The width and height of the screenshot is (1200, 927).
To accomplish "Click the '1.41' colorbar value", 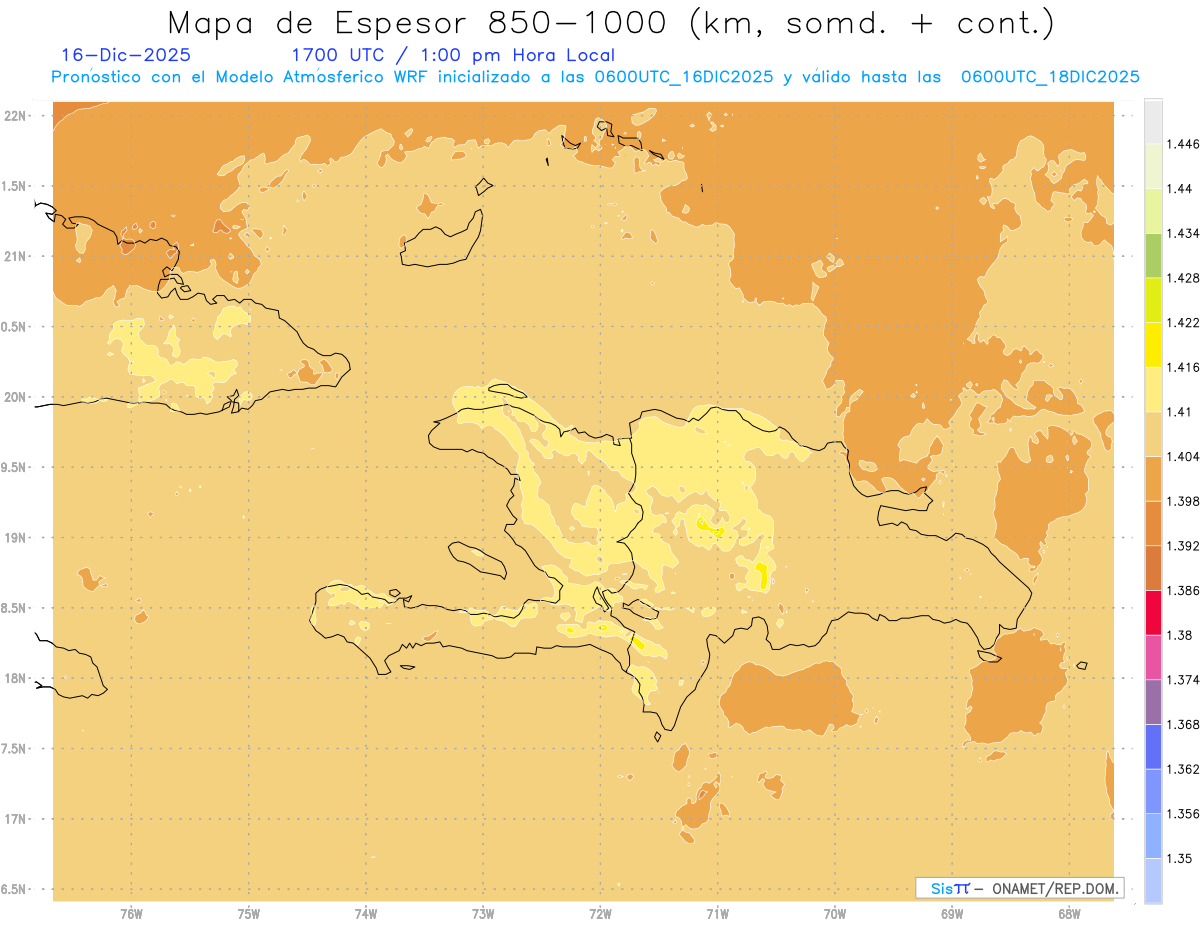I will 1180,412.
